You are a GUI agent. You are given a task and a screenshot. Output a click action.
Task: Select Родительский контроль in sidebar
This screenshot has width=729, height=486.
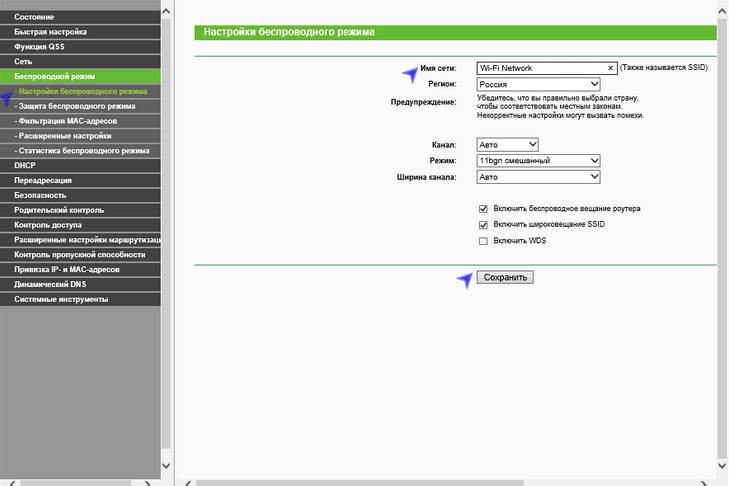[x=80, y=210]
